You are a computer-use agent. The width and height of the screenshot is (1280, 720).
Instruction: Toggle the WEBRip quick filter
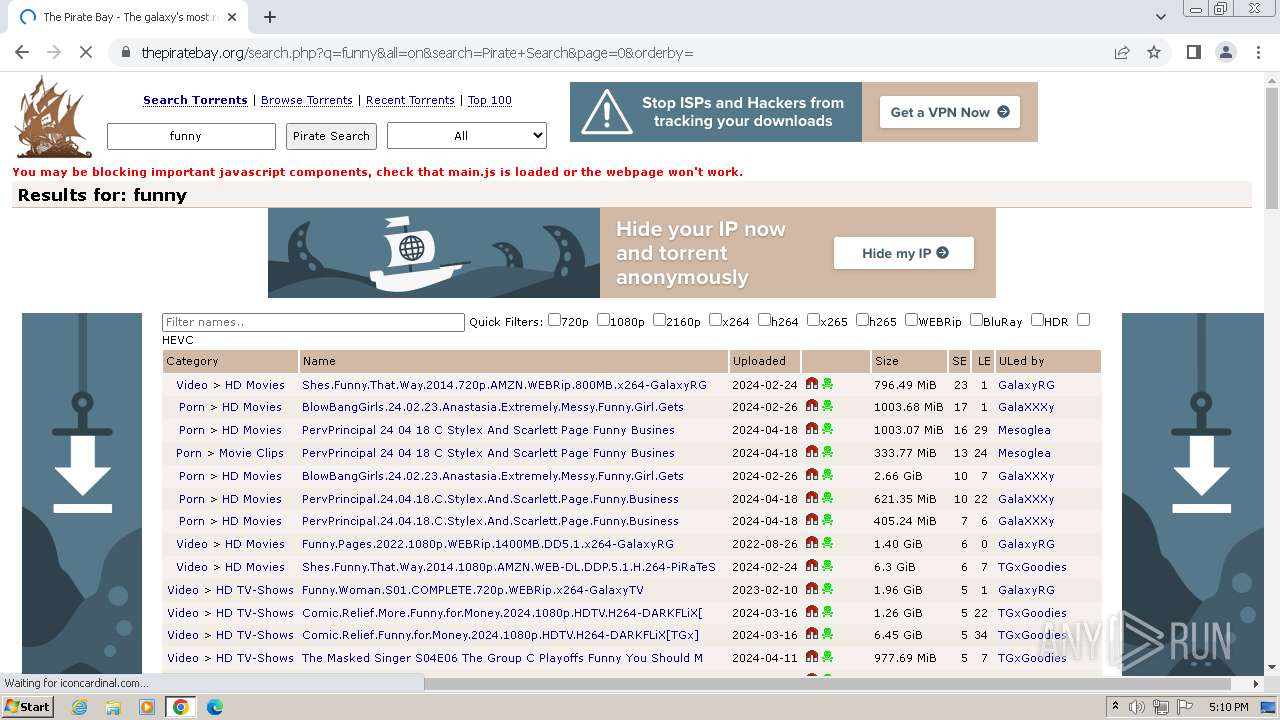click(911, 320)
